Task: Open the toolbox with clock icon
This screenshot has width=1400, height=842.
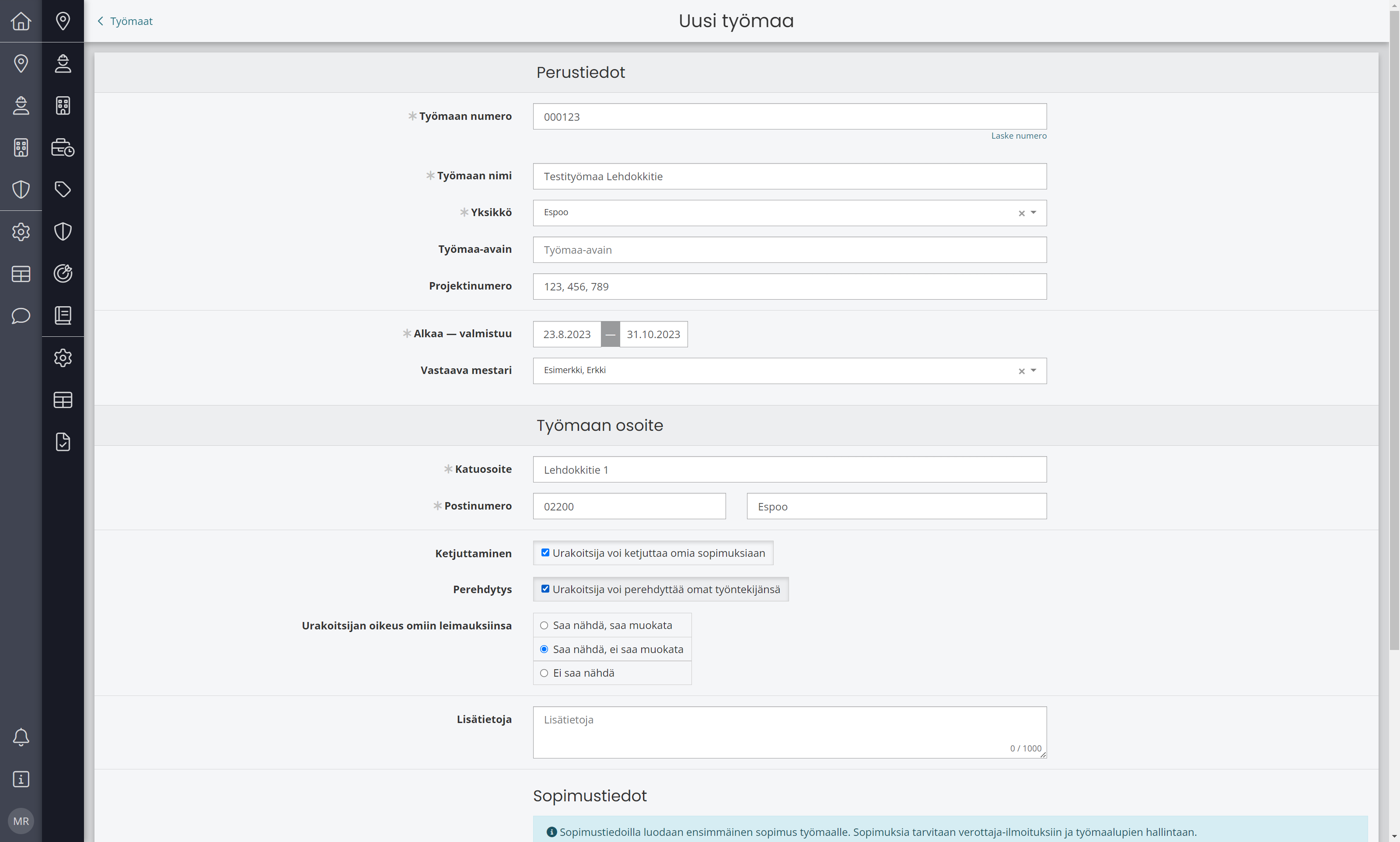Action: pyautogui.click(x=63, y=147)
